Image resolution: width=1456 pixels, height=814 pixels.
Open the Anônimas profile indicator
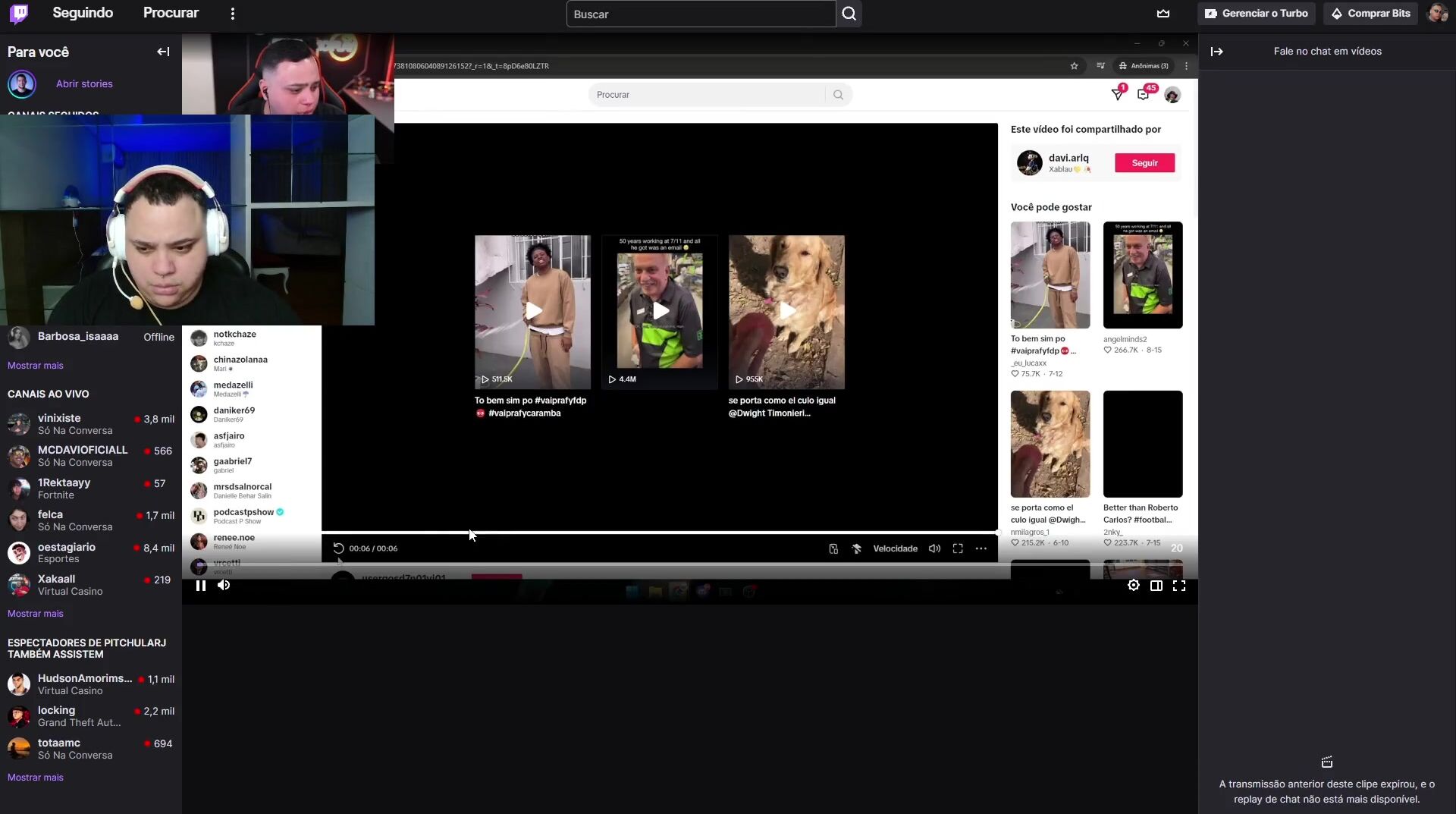coord(1144,66)
